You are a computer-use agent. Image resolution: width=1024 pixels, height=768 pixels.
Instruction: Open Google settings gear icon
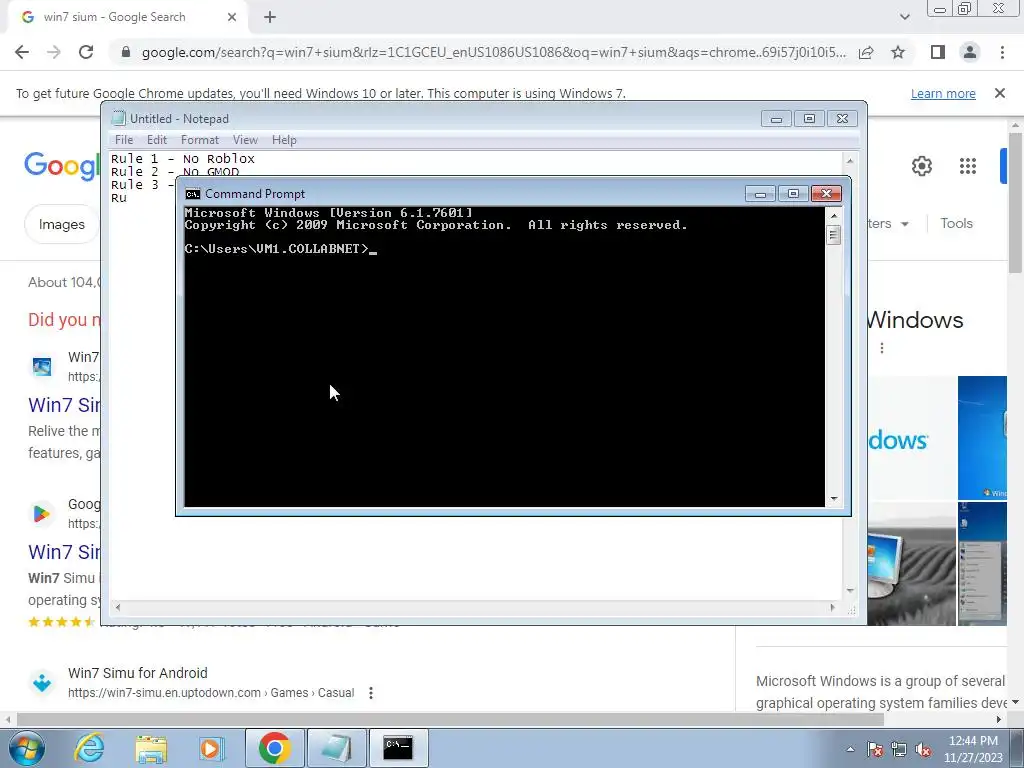921,166
